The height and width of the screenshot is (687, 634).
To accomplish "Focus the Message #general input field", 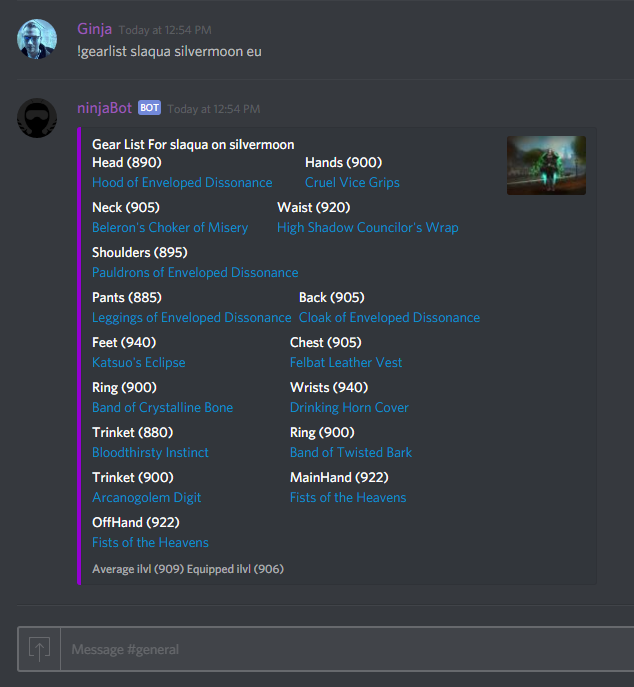I will [x=347, y=649].
